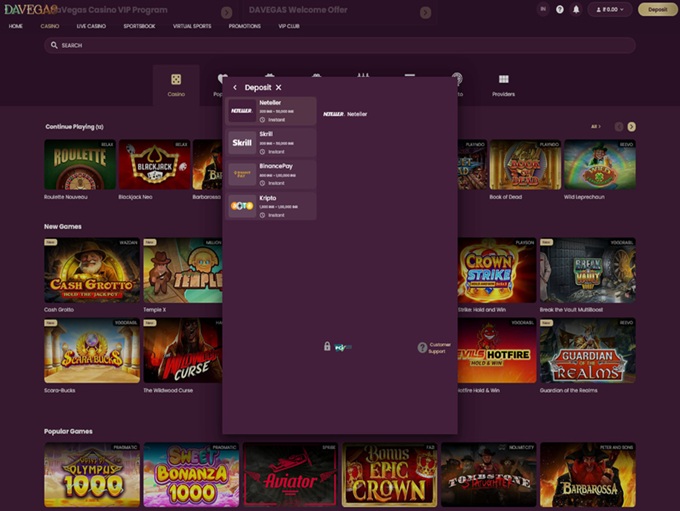Open the Sweet Bonanza 1000 game
This screenshot has height=511, width=680.
(190, 475)
